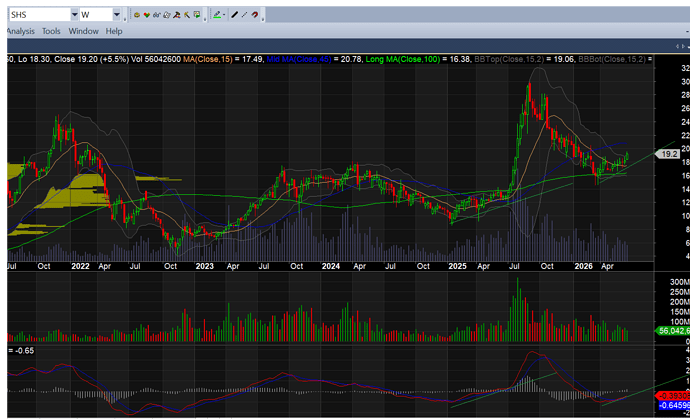Click the running figure toolbar icon
This screenshot has width=690, height=419.
(x=177, y=15)
